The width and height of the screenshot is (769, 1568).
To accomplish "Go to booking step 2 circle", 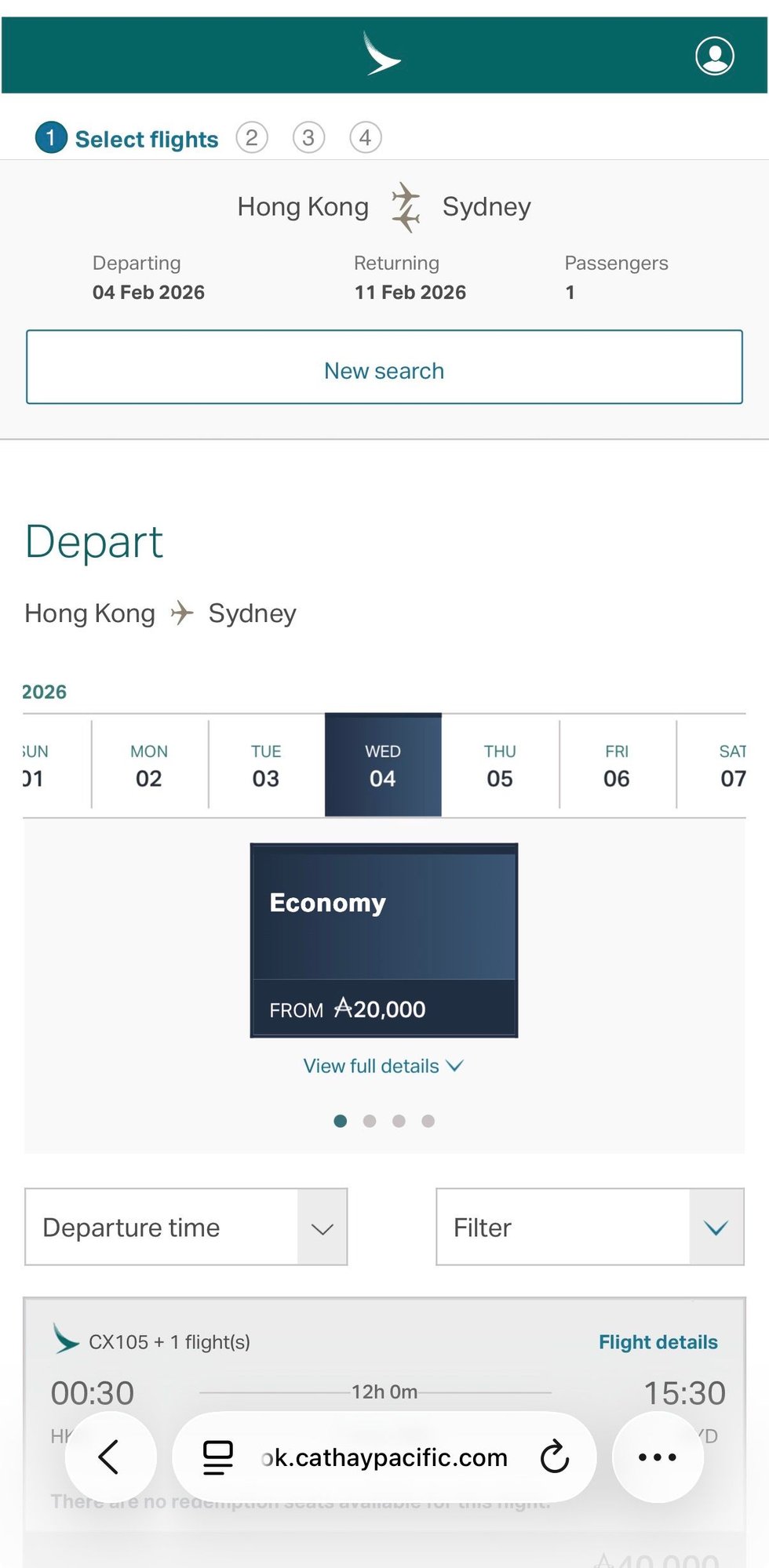I will (252, 138).
